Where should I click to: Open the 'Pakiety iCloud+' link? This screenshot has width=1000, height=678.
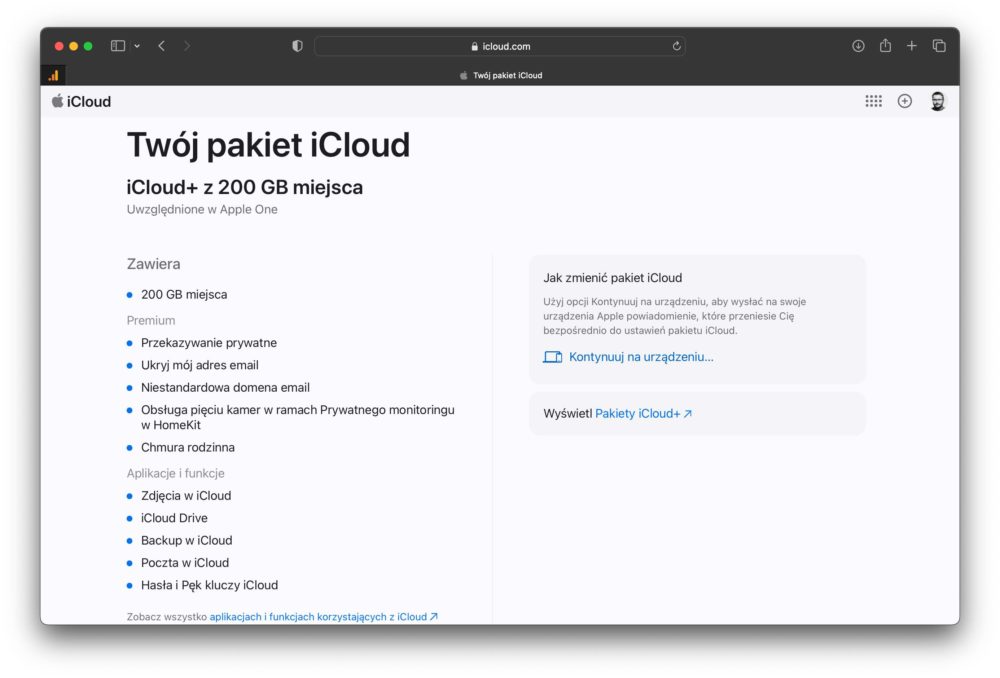643,413
